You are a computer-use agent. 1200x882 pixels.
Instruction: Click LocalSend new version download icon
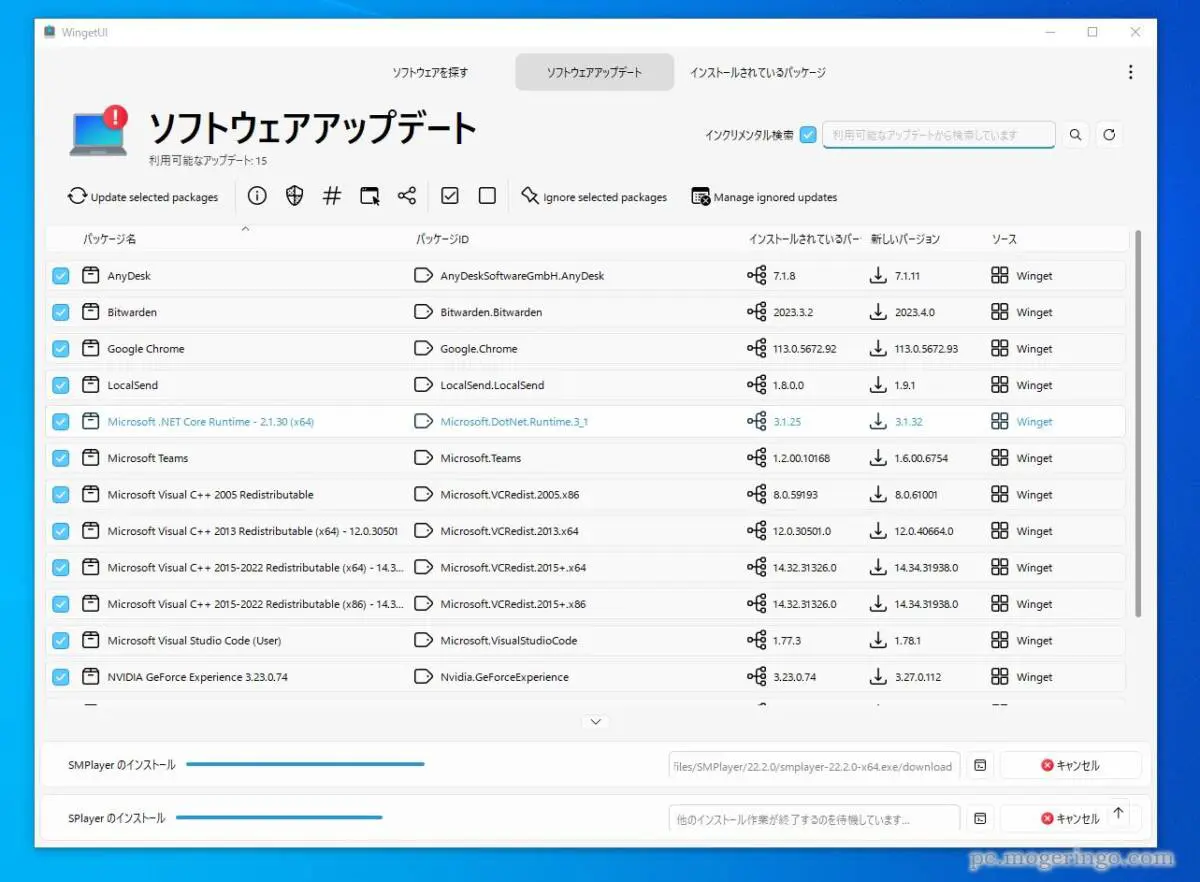878,385
